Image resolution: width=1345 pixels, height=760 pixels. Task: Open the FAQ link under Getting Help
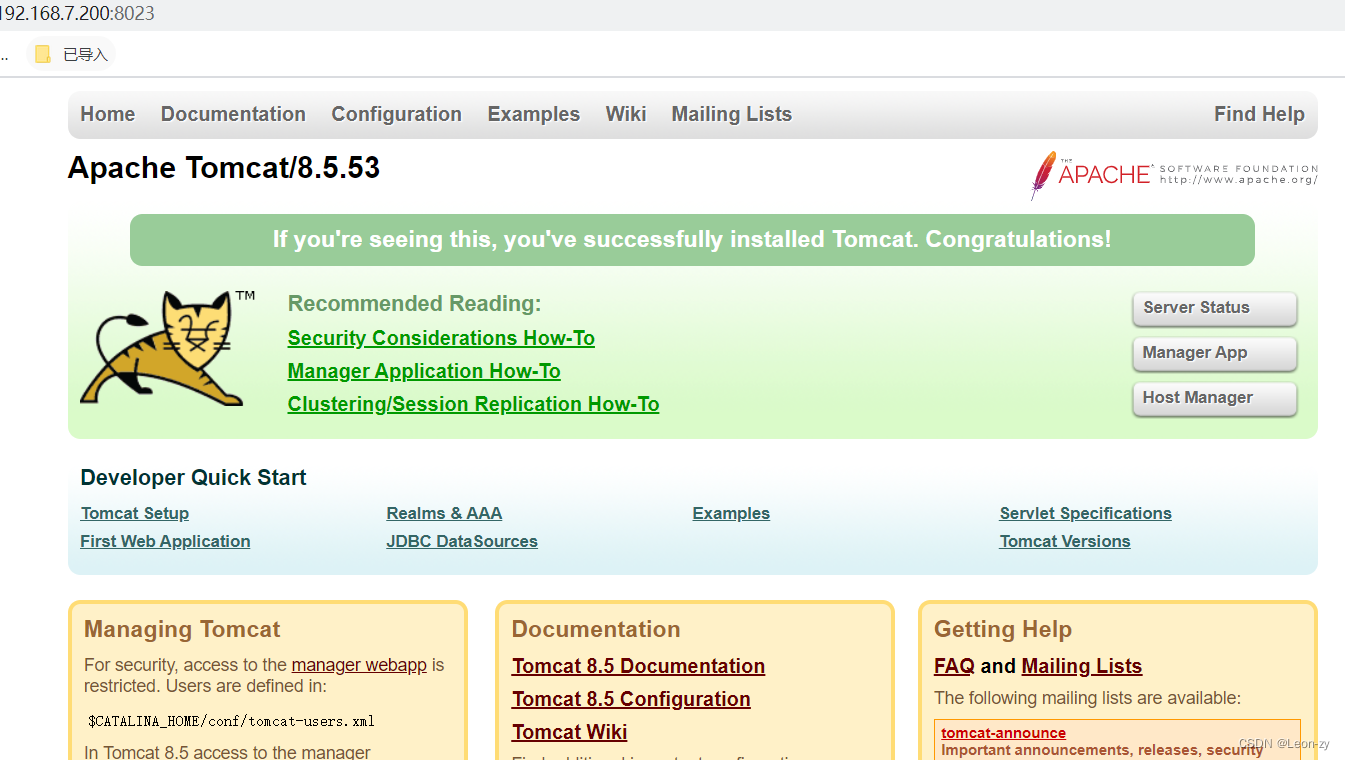(954, 666)
